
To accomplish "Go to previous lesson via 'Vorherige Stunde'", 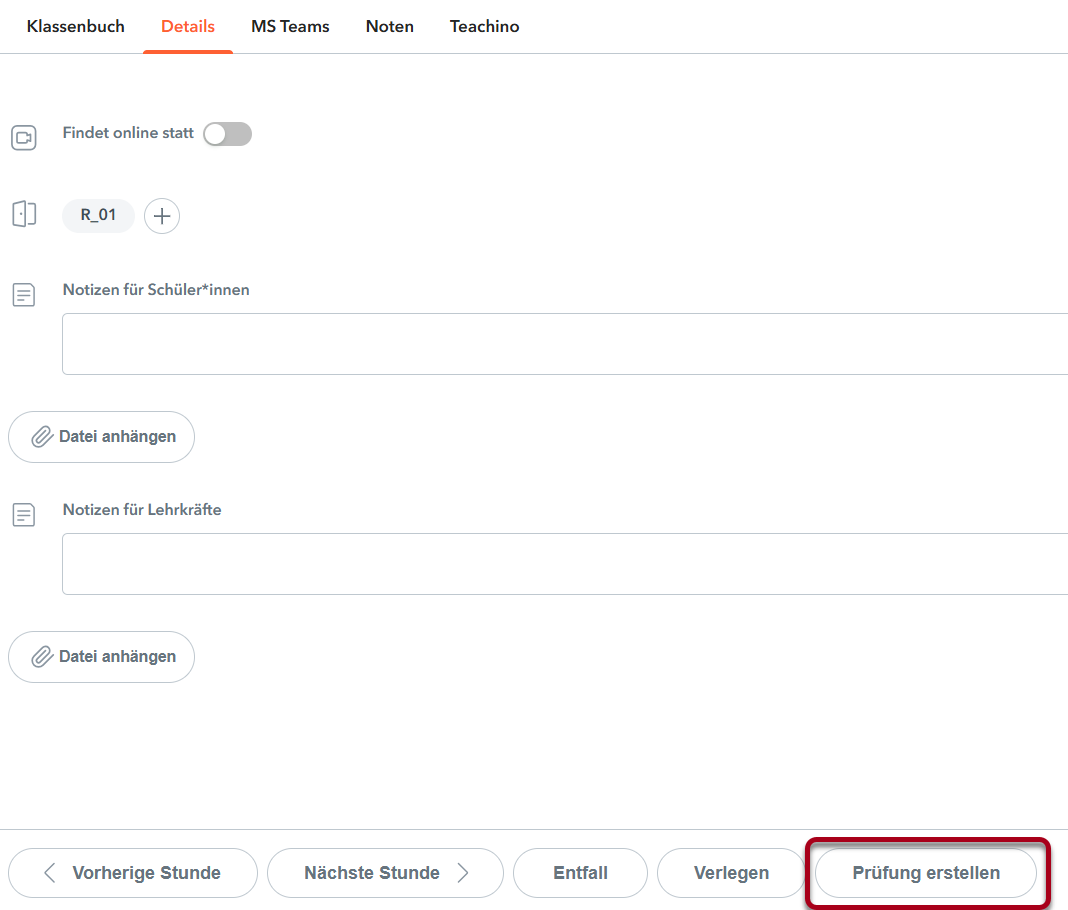I will (133, 873).
